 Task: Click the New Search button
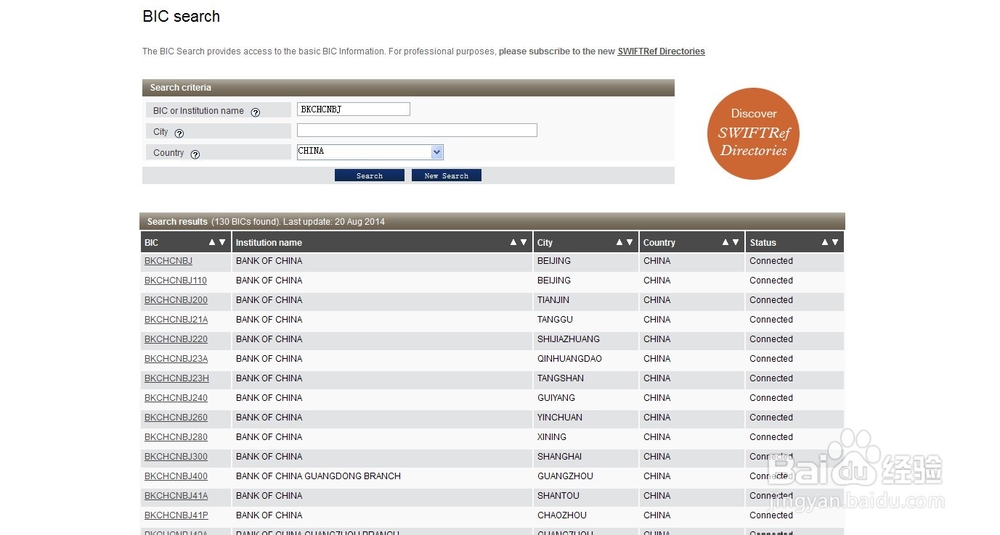click(x=446, y=175)
